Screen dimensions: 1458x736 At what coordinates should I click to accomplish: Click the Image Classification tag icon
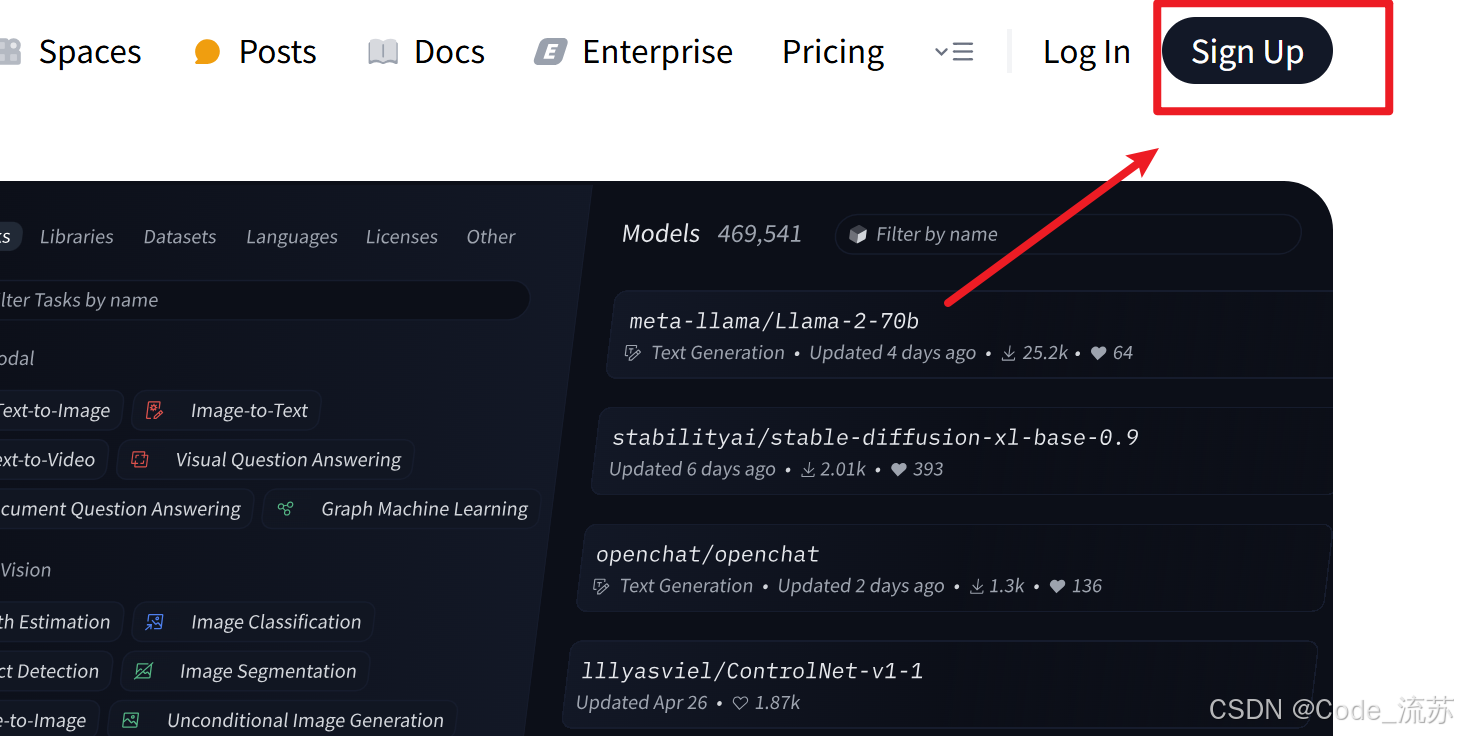[154, 622]
